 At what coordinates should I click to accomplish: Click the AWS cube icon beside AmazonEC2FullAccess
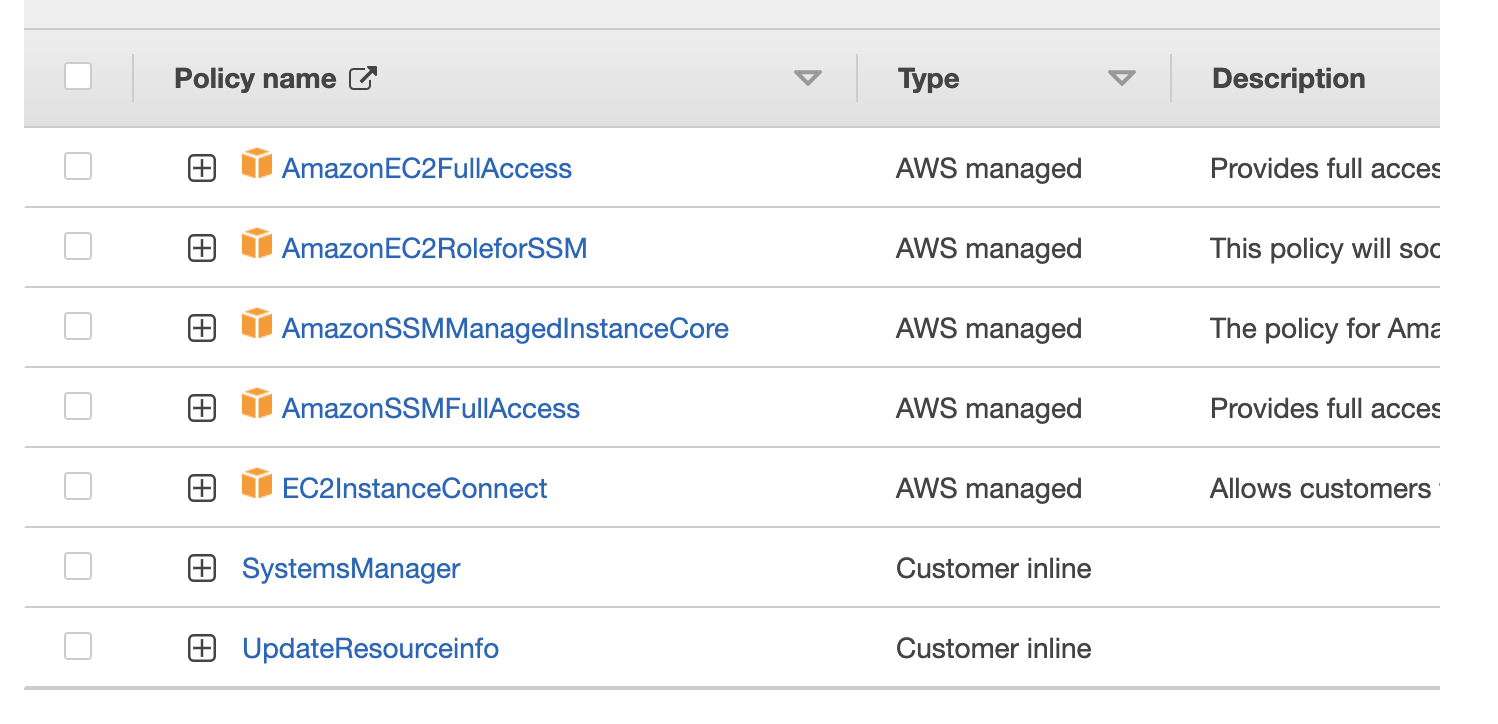pyautogui.click(x=257, y=167)
